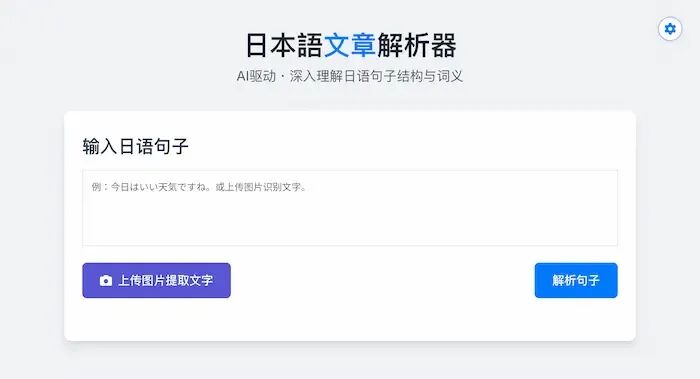
Task: Click the camera icon on upload button
Action: (106, 280)
